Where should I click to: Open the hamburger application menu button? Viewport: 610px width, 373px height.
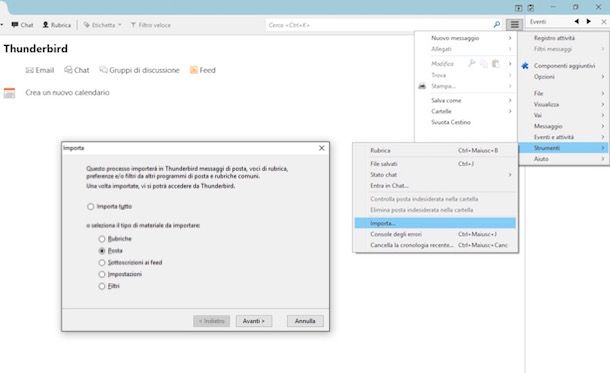[x=514, y=25]
